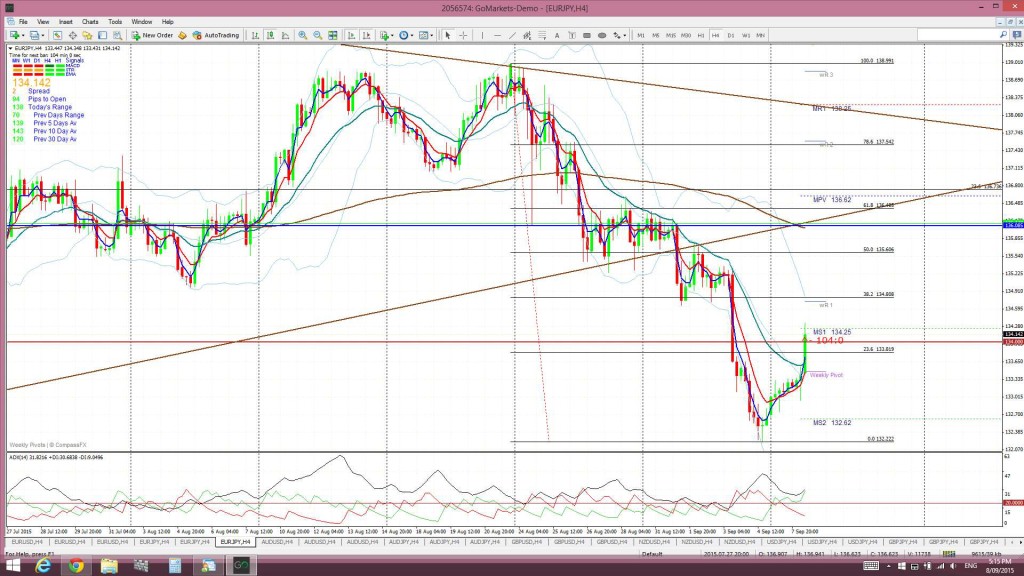This screenshot has width=1024, height=576.
Task: Switch chart to MN timeframe
Action: pos(761,35)
